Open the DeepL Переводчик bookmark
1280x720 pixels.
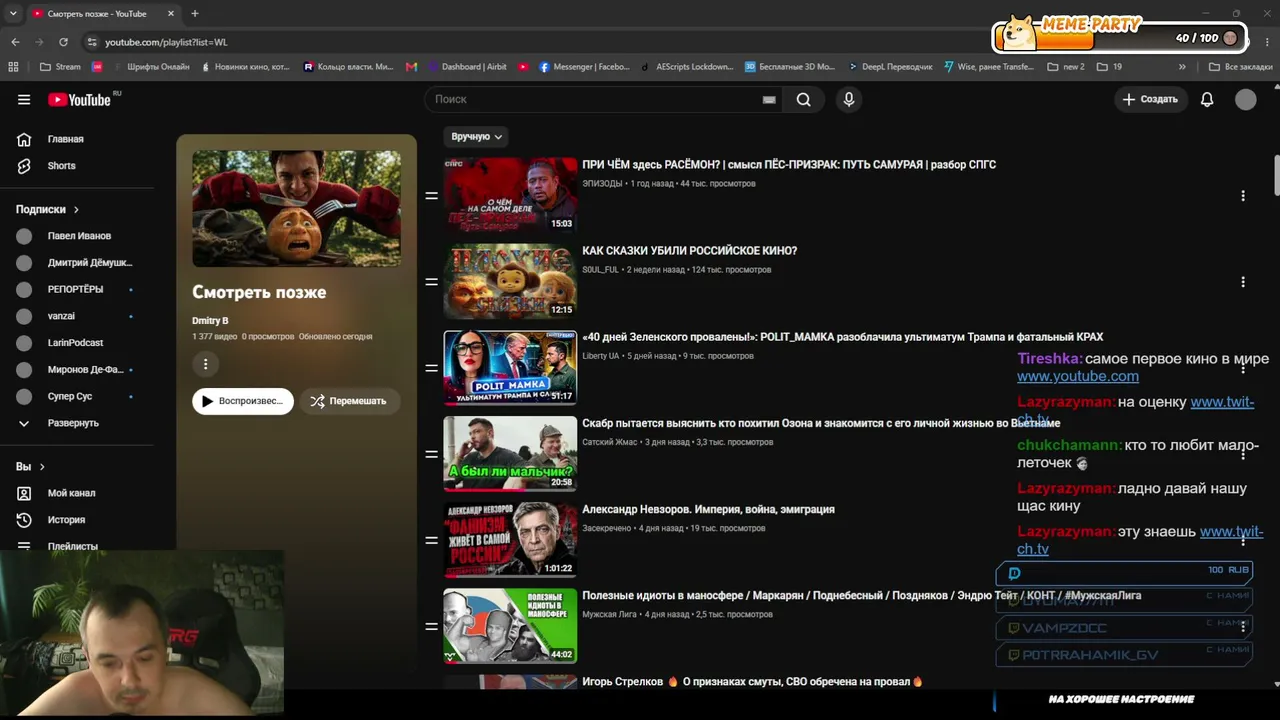tap(890, 67)
